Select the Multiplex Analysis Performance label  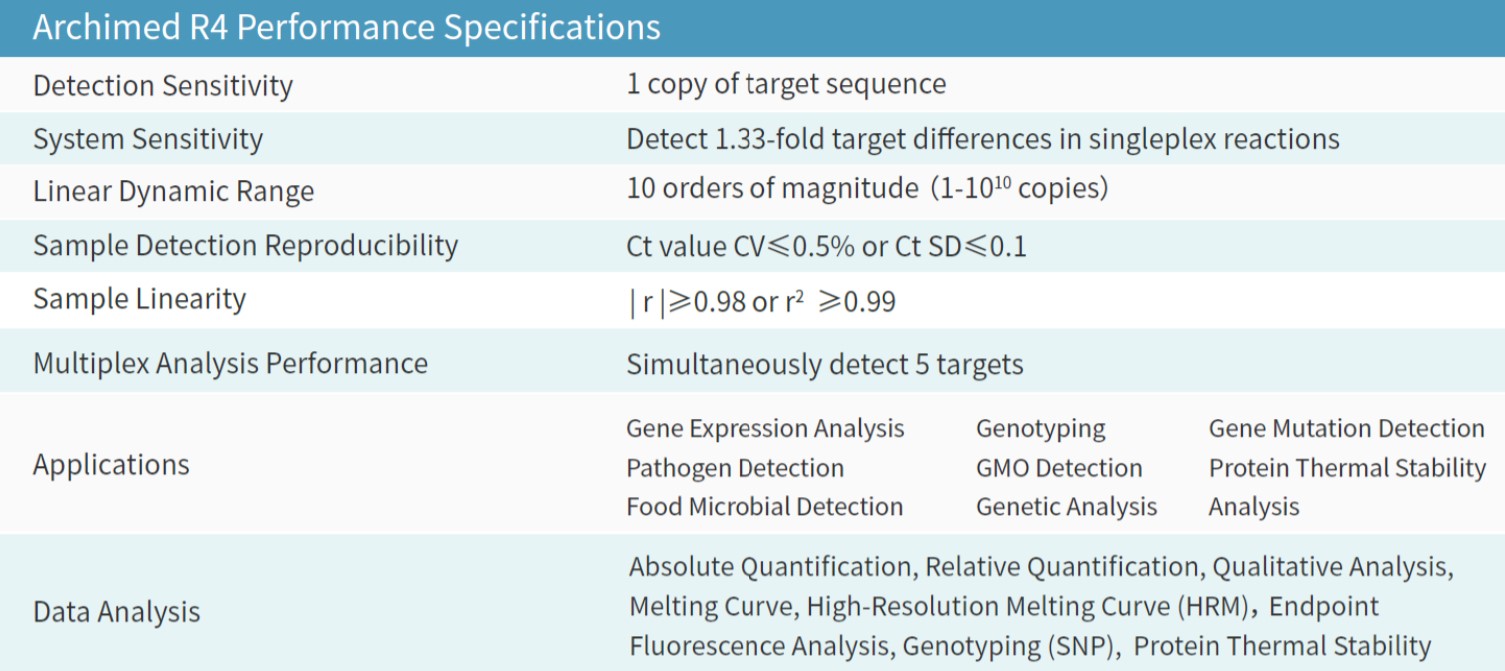coord(230,362)
